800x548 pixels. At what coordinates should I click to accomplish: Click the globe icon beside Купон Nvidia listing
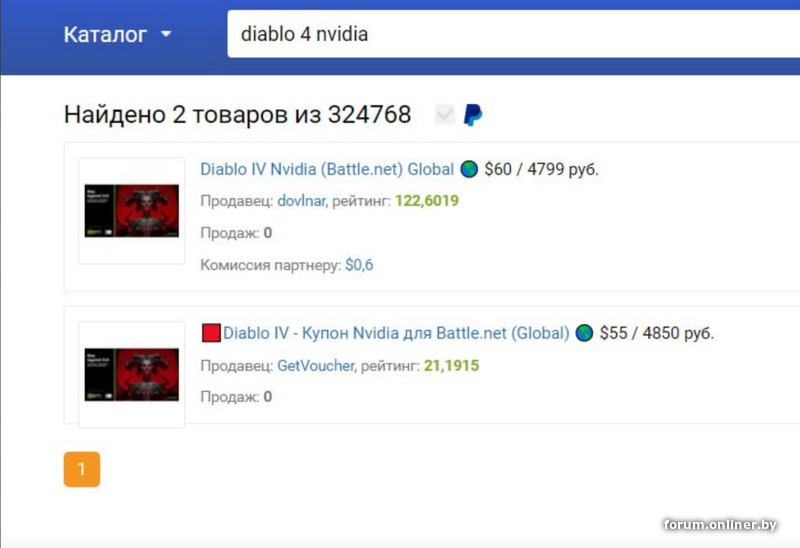pos(584,333)
